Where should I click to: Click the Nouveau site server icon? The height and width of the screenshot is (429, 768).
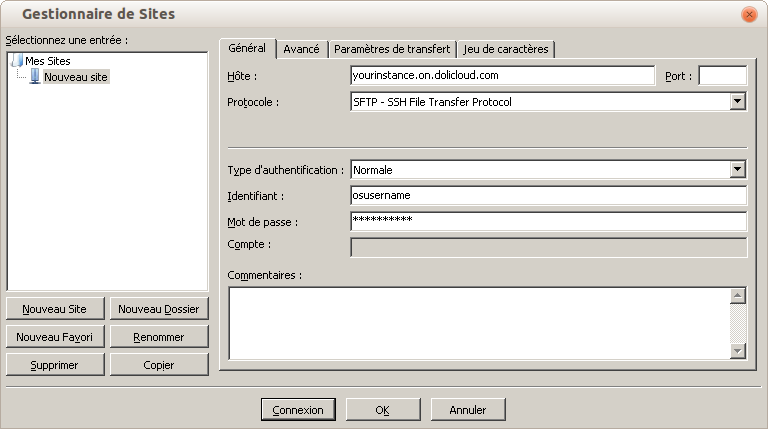click(x=35, y=76)
